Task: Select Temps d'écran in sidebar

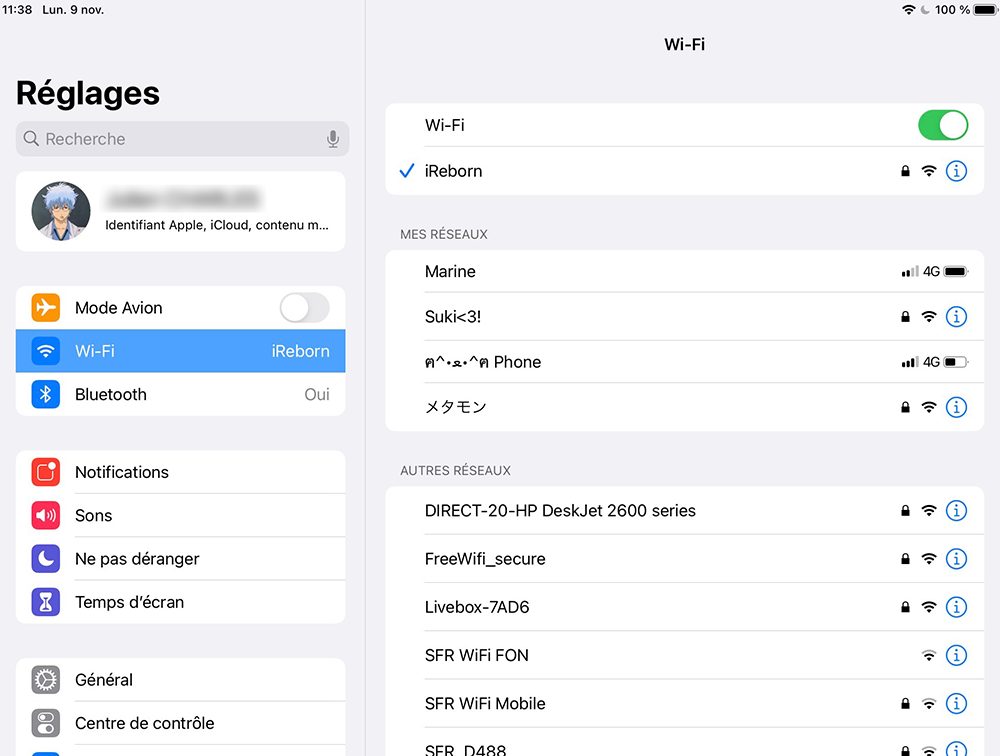Action: click(180, 602)
